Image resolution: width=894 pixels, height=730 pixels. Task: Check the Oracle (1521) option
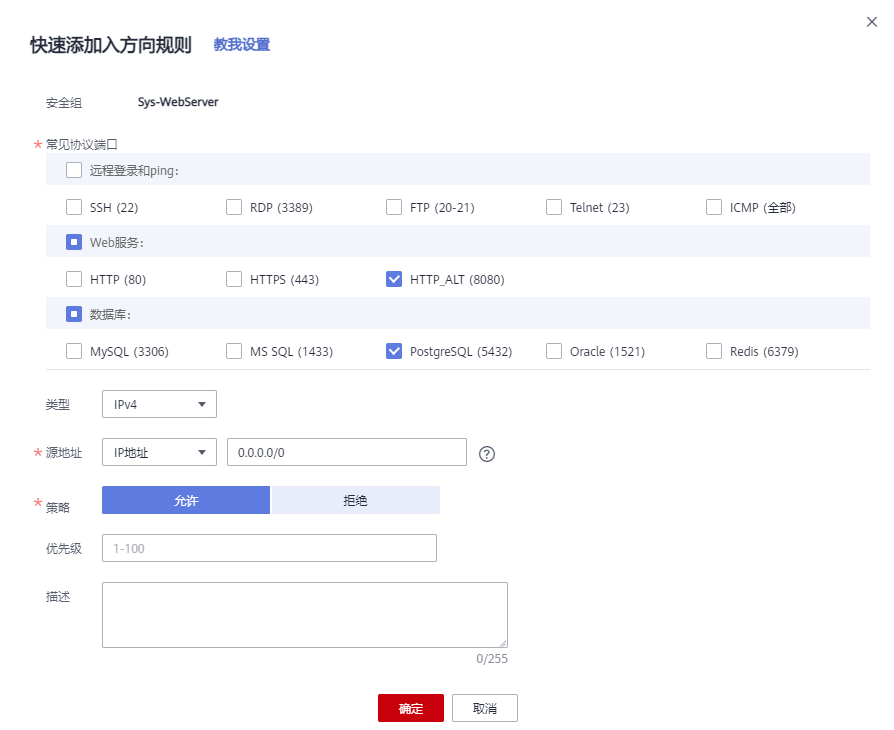[x=554, y=351]
